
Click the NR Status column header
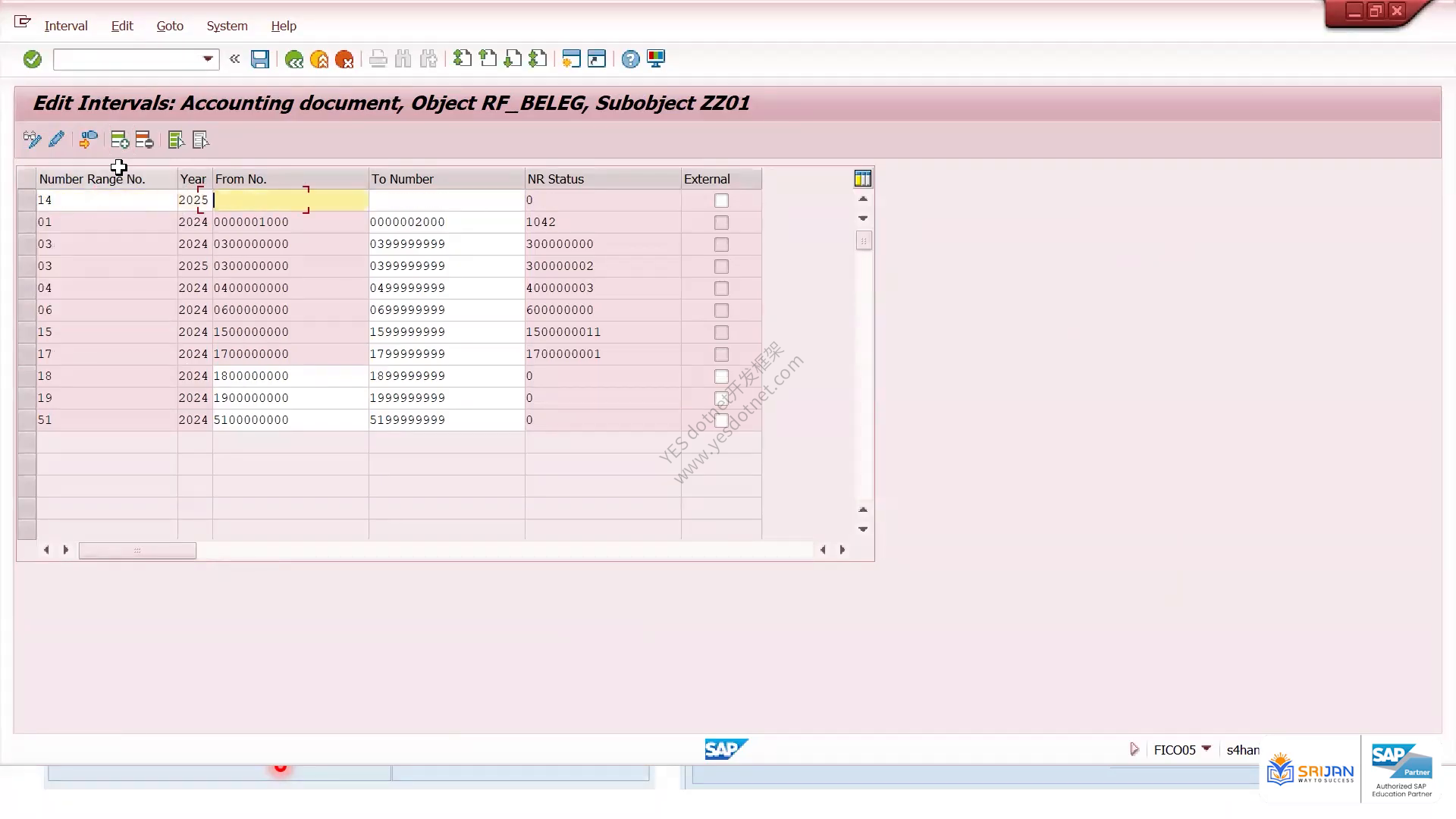point(603,179)
